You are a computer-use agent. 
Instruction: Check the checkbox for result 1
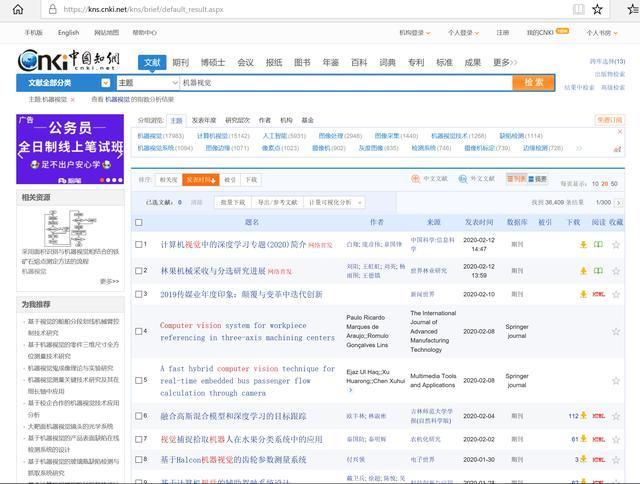139,244
